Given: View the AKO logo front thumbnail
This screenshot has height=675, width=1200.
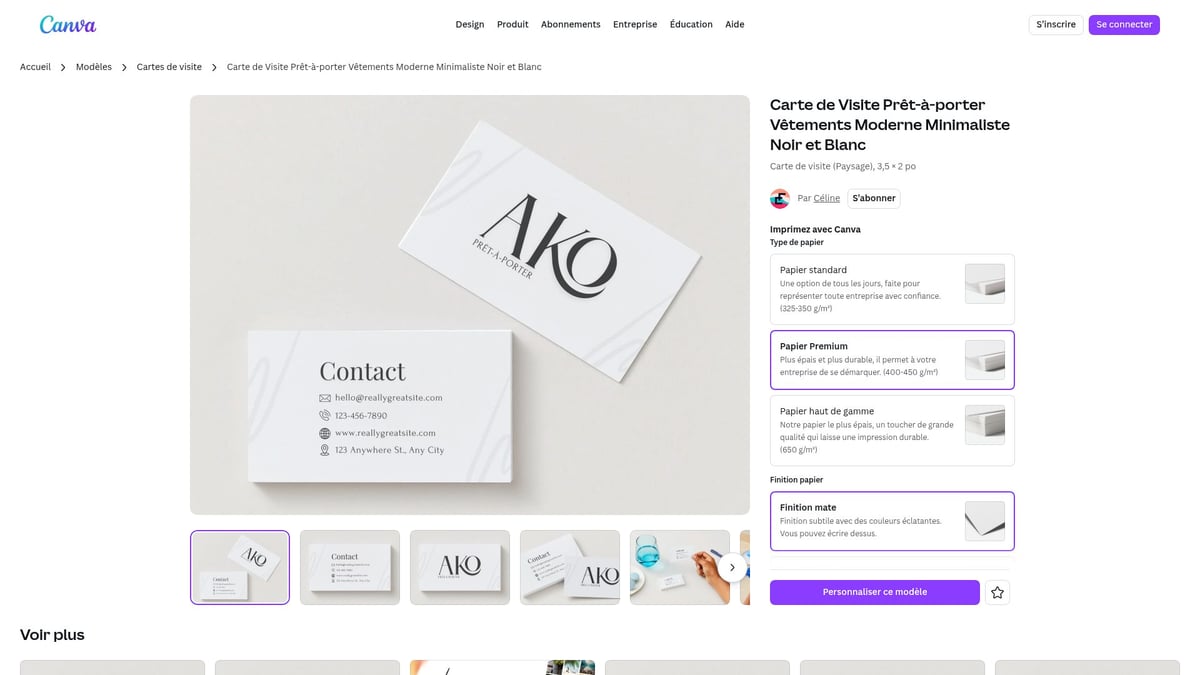Looking at the screenshot, I should click(x=460, y=567).
